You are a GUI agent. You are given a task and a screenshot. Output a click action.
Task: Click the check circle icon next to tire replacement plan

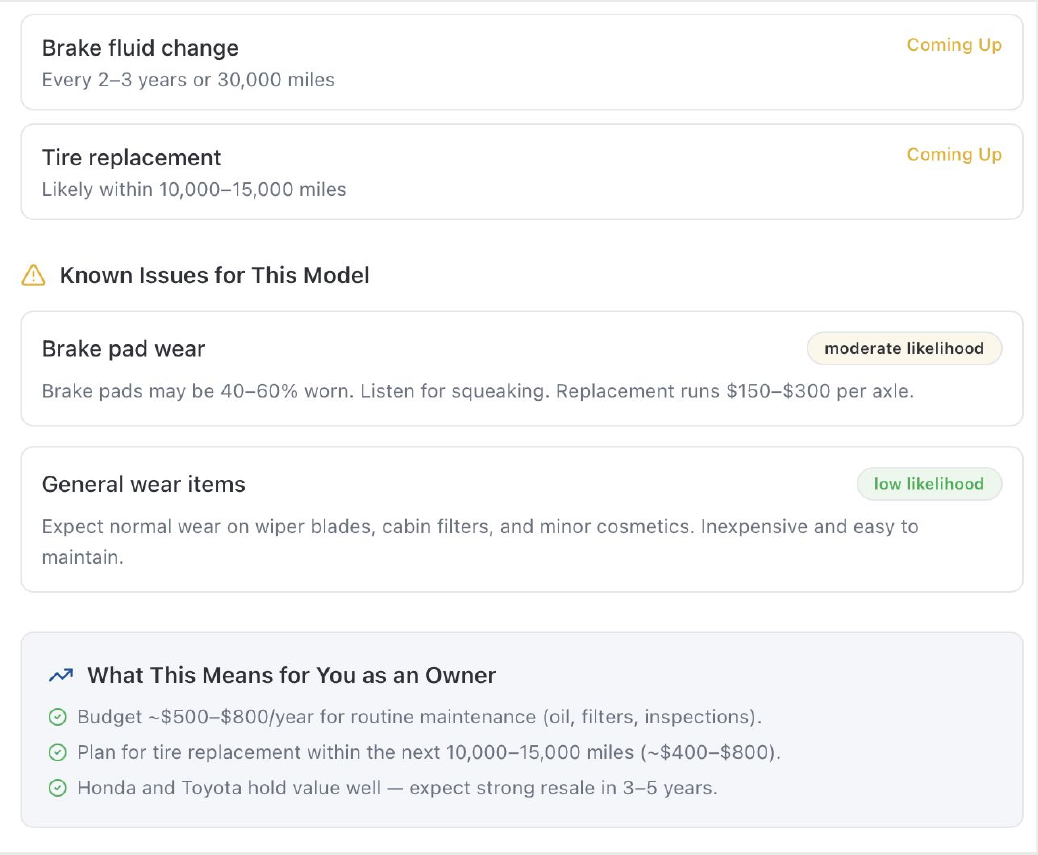(x=58, y=752)
